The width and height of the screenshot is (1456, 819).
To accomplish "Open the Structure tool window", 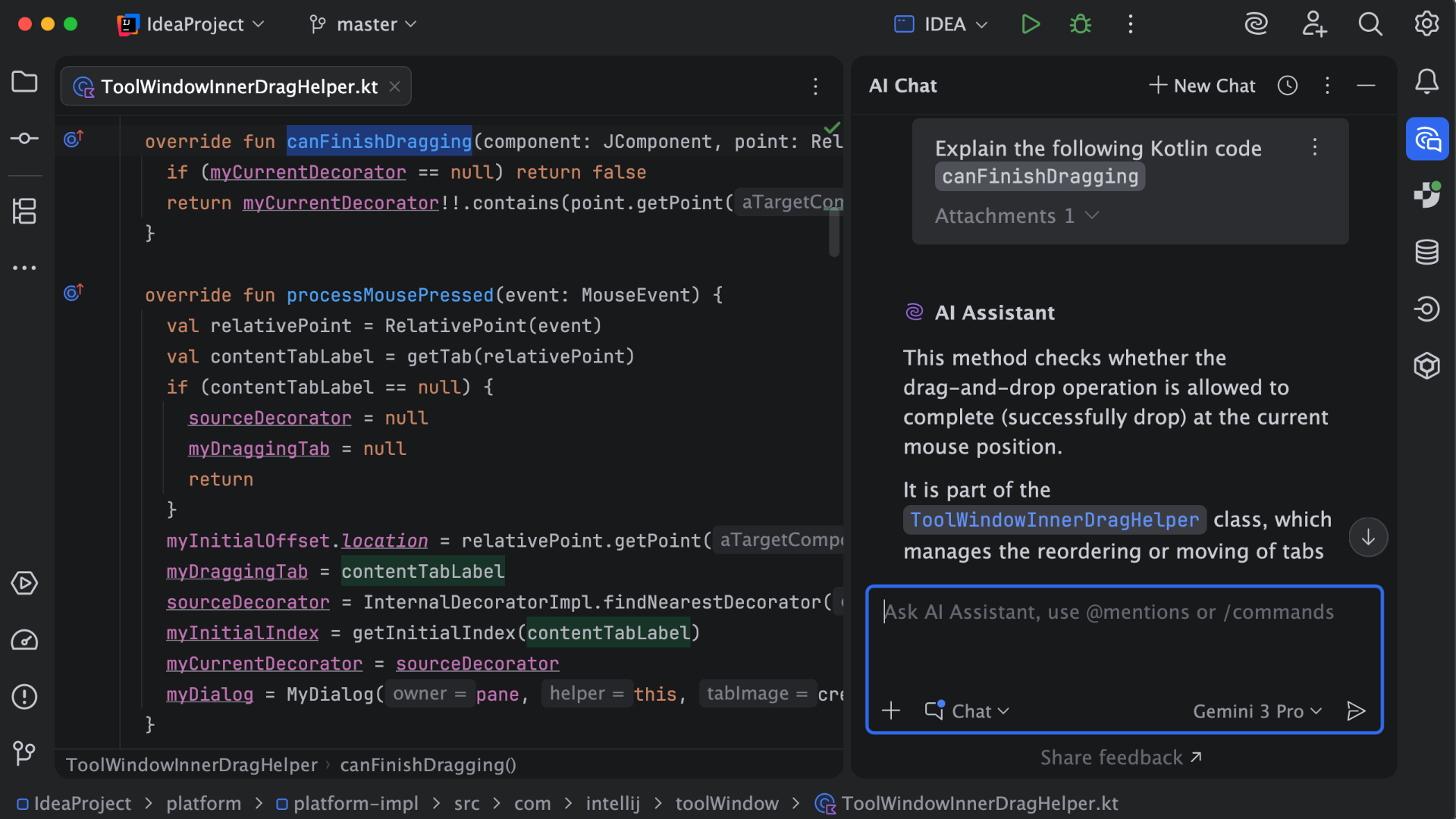I will tap(24, 212).
